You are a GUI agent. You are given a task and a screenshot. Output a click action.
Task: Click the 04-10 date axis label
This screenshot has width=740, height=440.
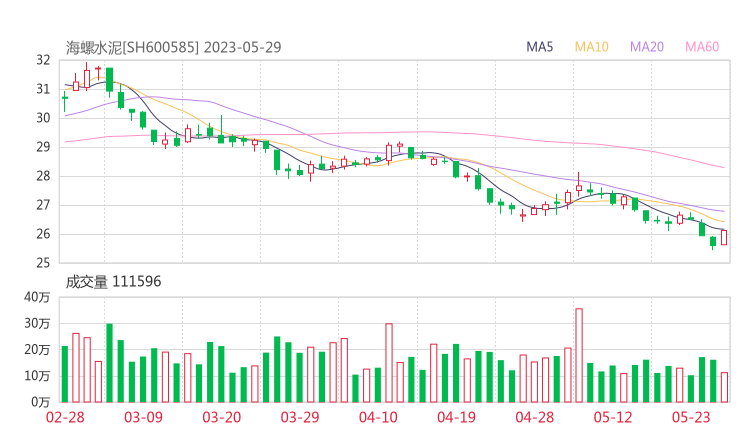pos(378,417)
